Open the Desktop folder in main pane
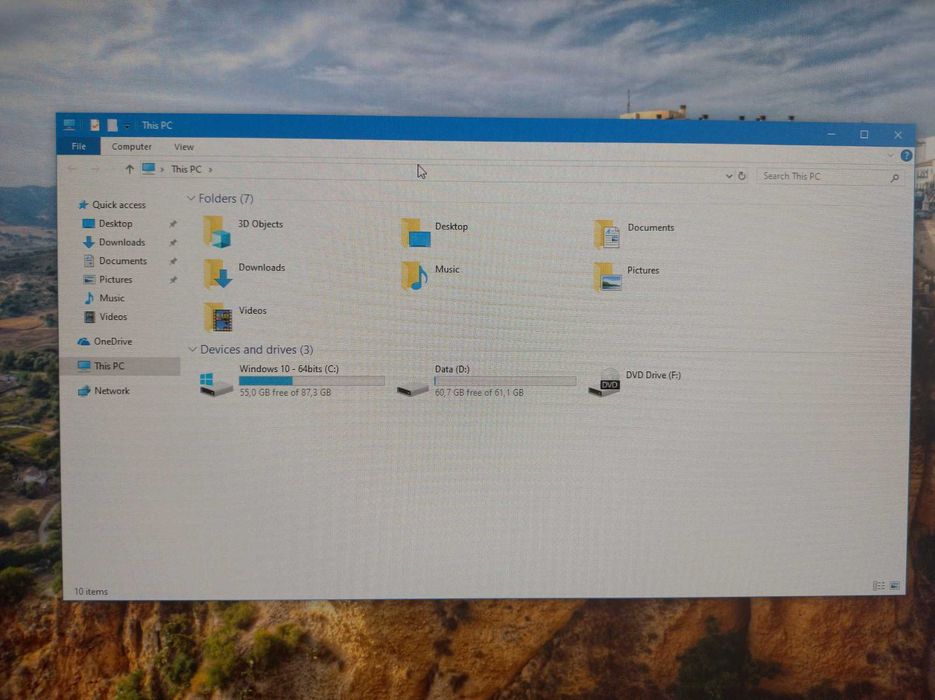 click(435, 233)
